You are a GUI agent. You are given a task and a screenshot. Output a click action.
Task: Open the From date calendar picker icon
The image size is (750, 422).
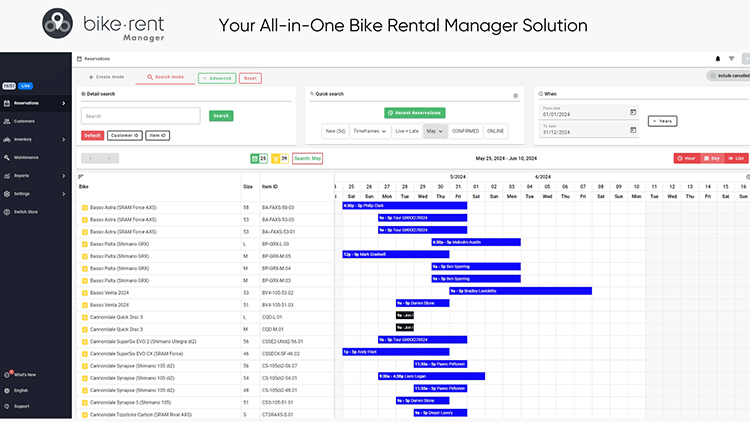(x=633, y=113)
